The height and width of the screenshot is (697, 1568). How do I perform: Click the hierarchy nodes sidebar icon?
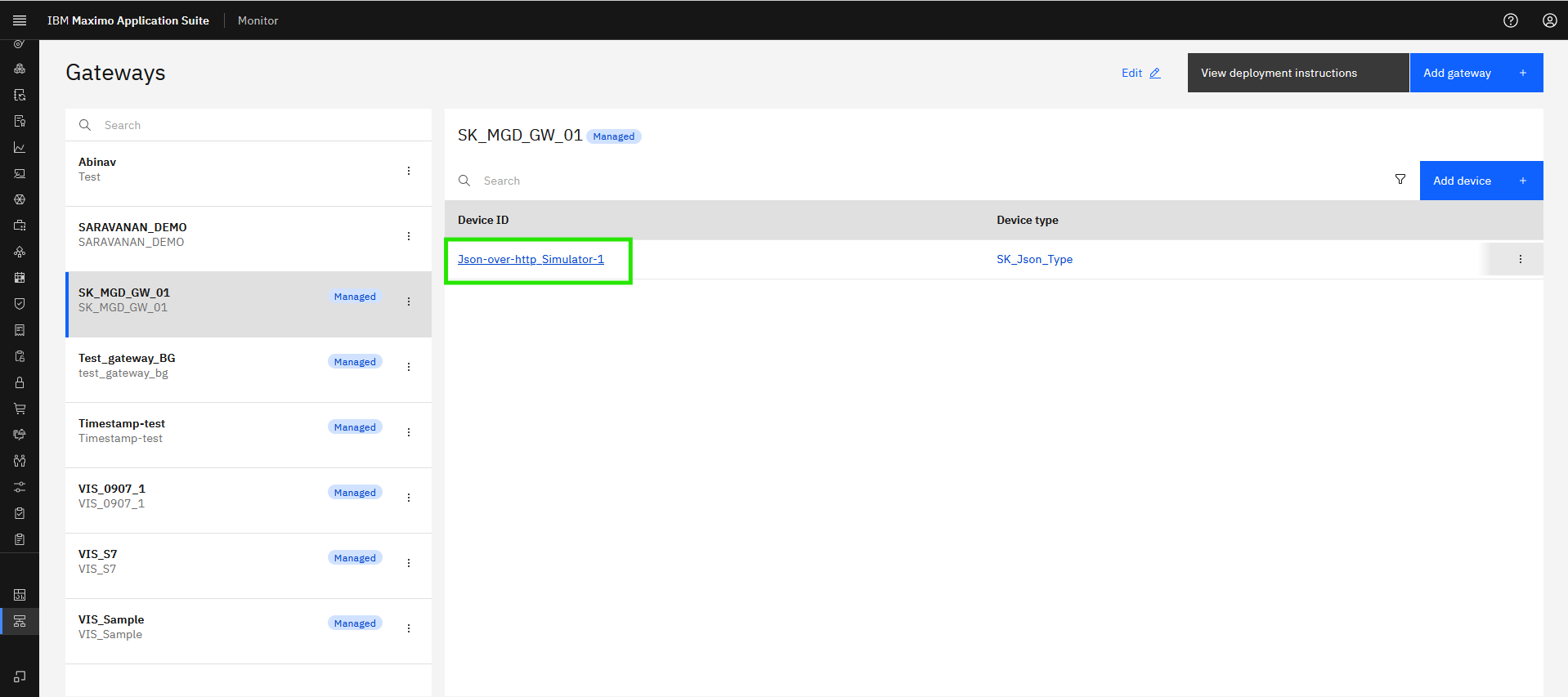coord(20,252)
